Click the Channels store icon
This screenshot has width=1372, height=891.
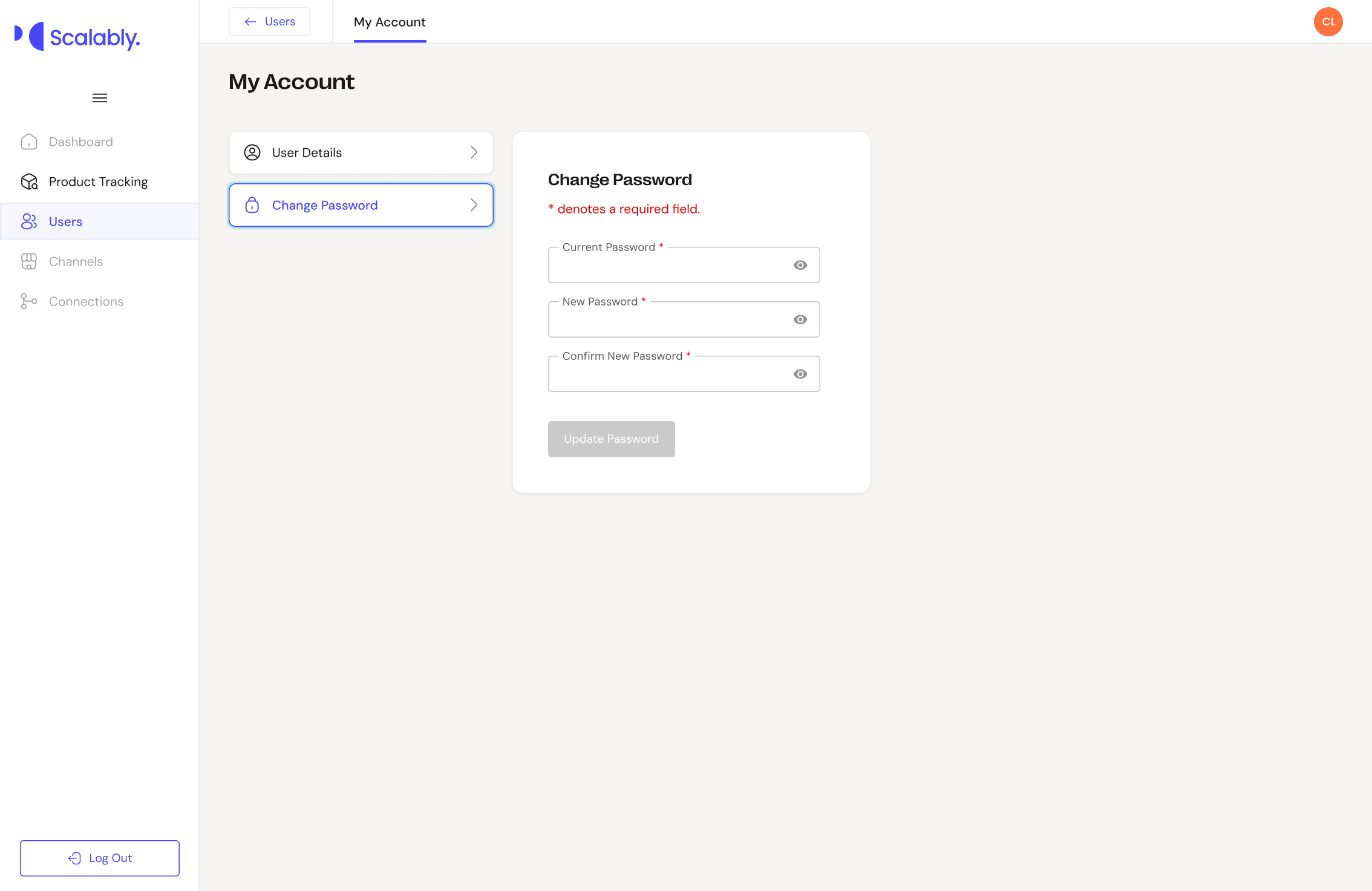click(29, 261)
